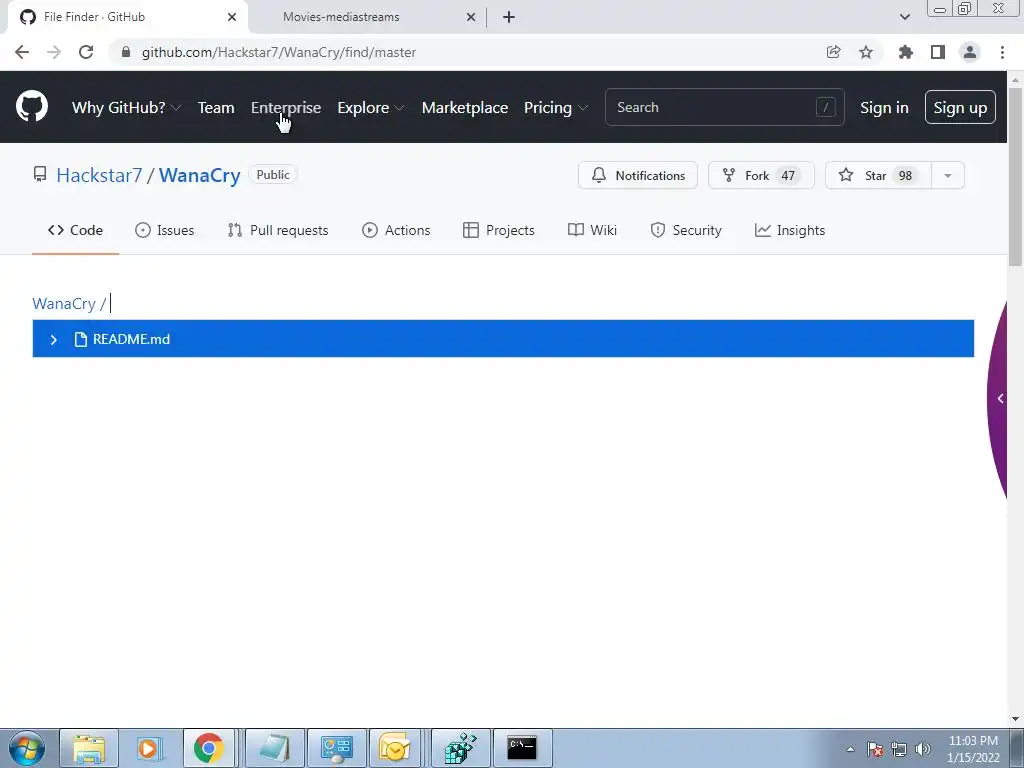Star the repository
Image resolution: width=1024 pixels, height=768 pixels.
878,175
